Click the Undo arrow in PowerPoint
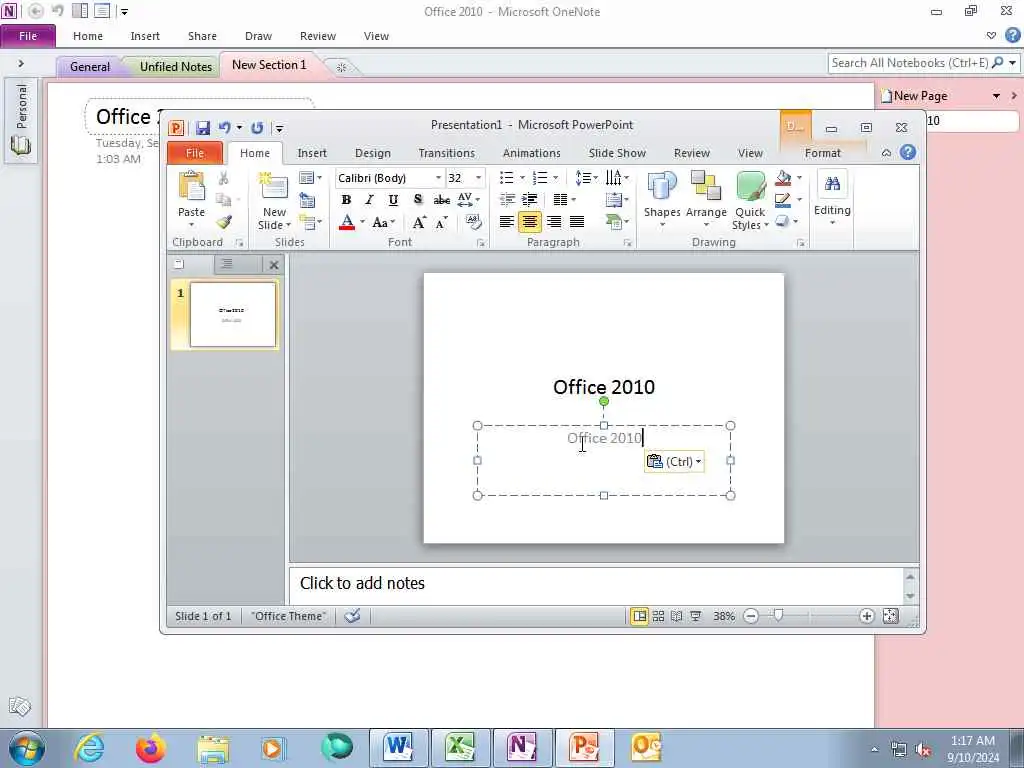The height and width of the screenshot is (768, 1024). click(x=224, y=128)
